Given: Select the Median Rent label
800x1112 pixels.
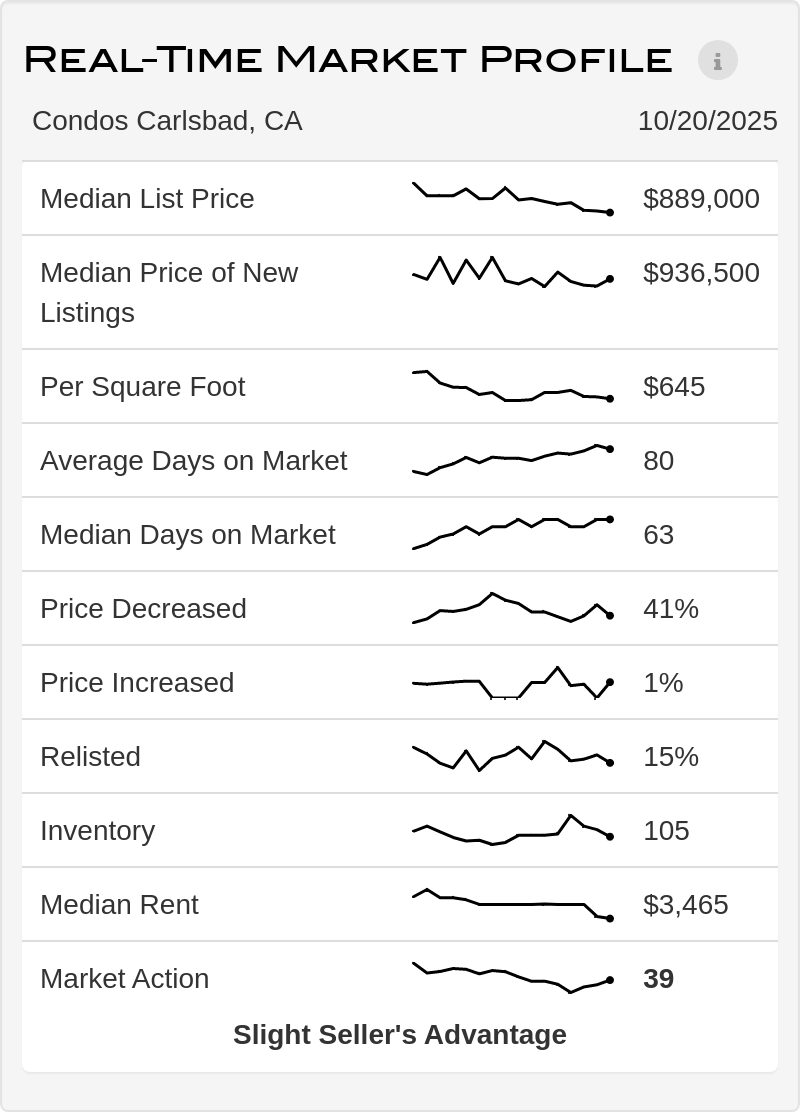Looking at the screenshot, I should [x=119, y=905].
